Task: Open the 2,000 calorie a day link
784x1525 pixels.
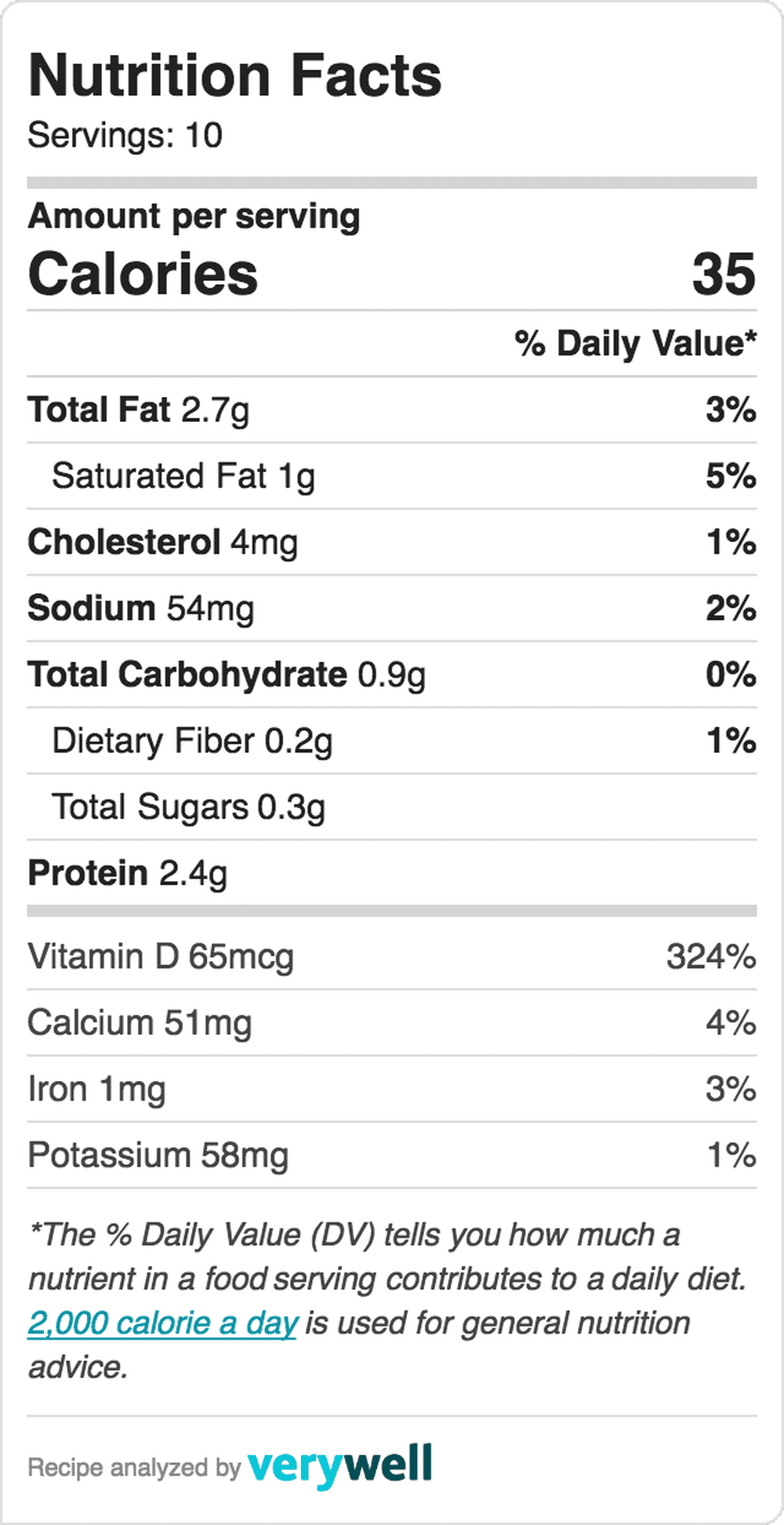Action: click(162, 1323)
